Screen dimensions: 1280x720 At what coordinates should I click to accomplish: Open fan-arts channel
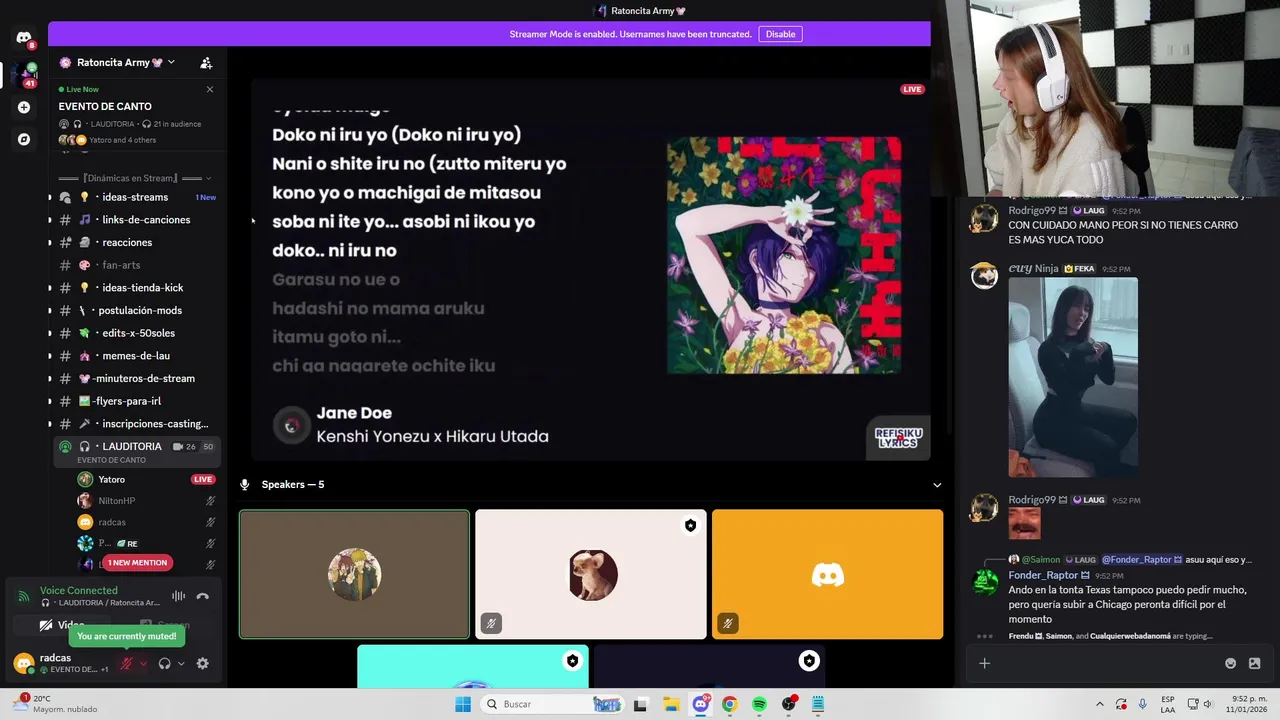pyautogui.click(x=137, y=265)
